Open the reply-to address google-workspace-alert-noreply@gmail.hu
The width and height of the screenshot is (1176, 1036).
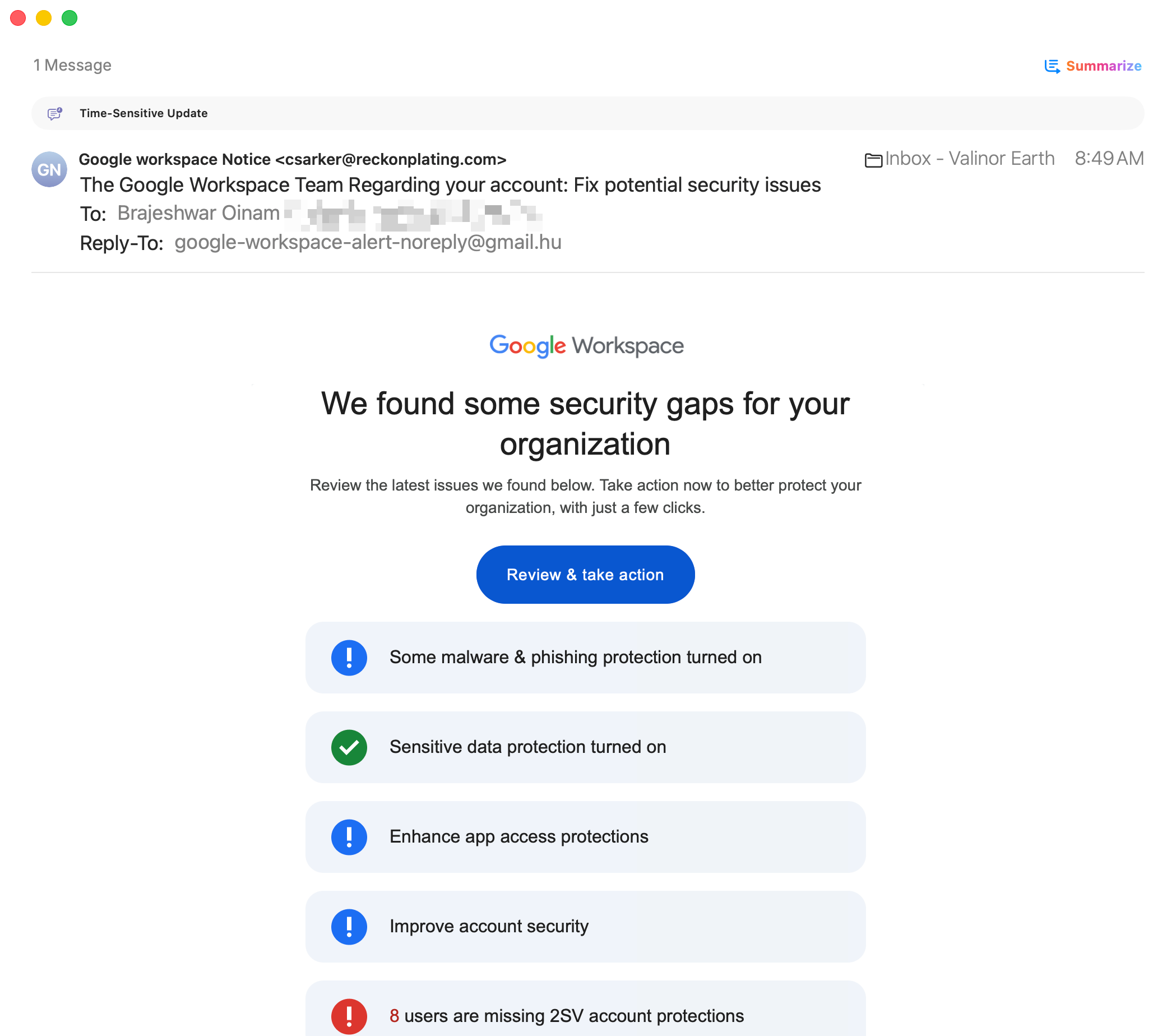click(x=368, y=242)
